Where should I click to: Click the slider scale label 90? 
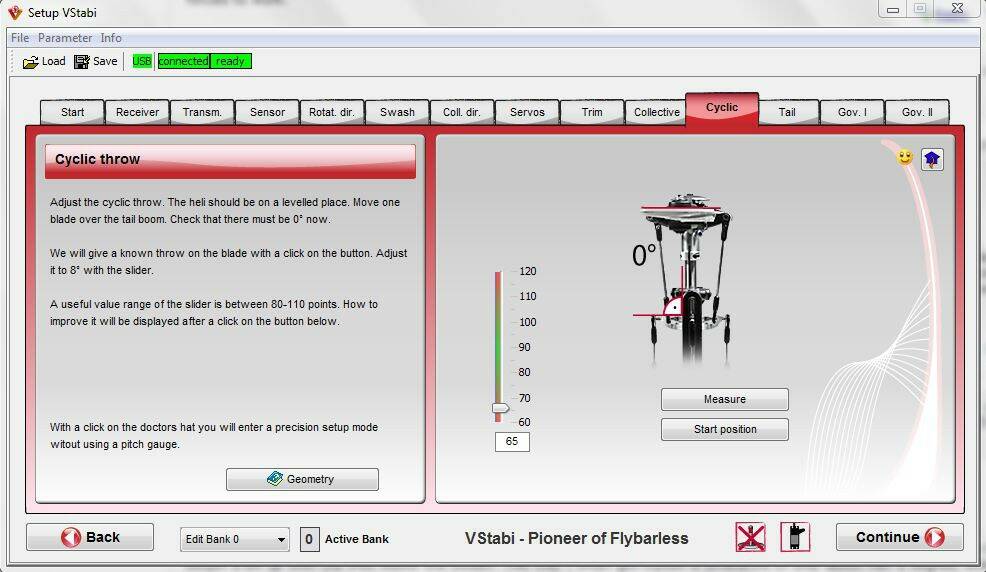pos(524,347)
